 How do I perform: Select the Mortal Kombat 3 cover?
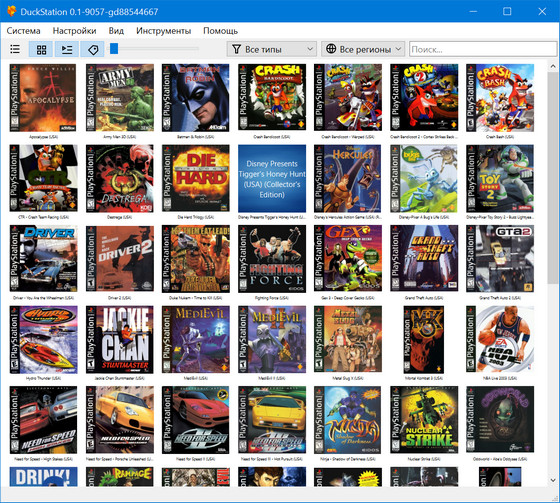pyautogui.click(x=424, y=339)
